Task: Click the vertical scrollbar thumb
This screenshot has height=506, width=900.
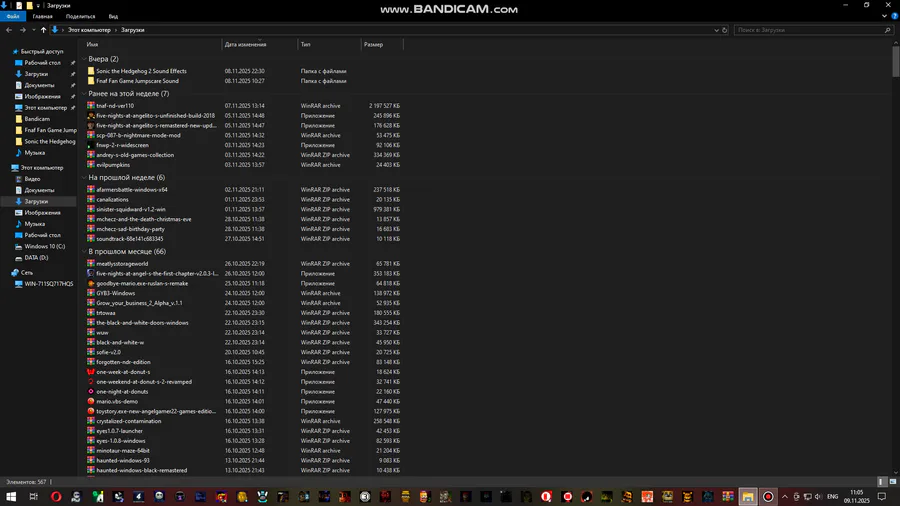Action: pos(896,60)
